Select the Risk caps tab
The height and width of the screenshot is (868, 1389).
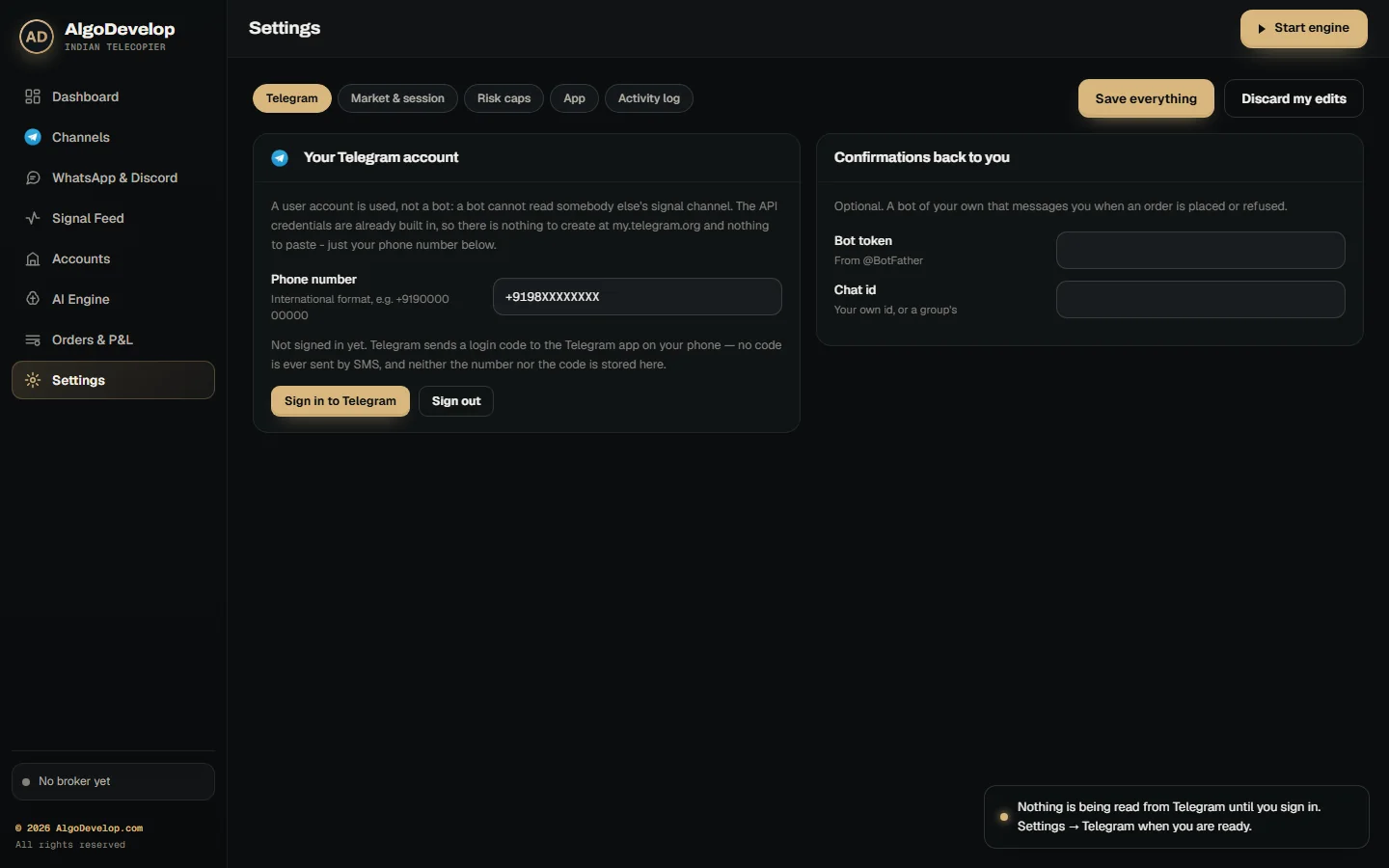(504, 98)
